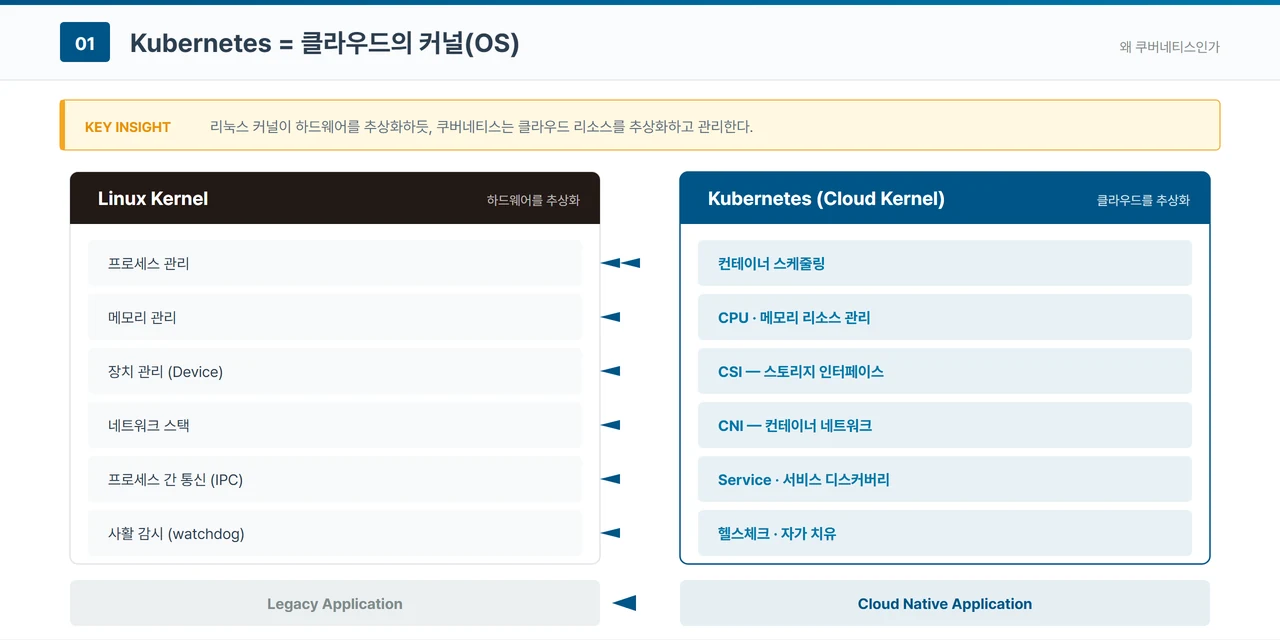Select the '프로세스 간 통신 (IPC)' row
1280x640 pixels.
click(335, 479)
